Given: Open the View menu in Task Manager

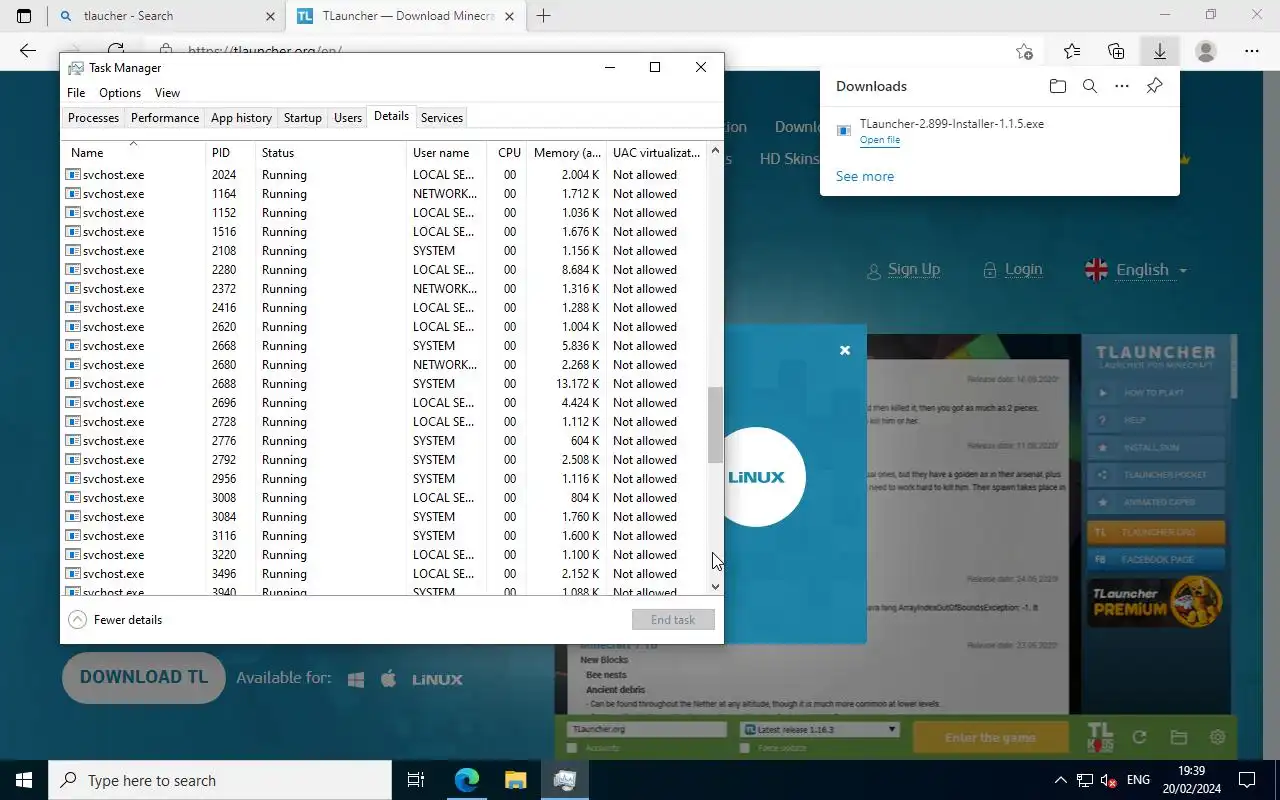Looking at the screenshot, I should 167,93.
